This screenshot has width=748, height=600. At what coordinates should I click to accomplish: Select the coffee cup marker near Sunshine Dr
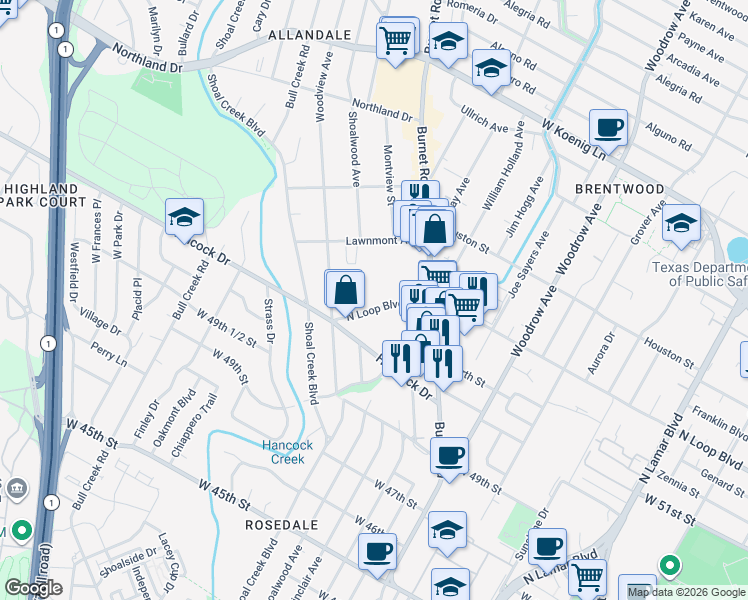pyautogui.click(x=548, y=549)
